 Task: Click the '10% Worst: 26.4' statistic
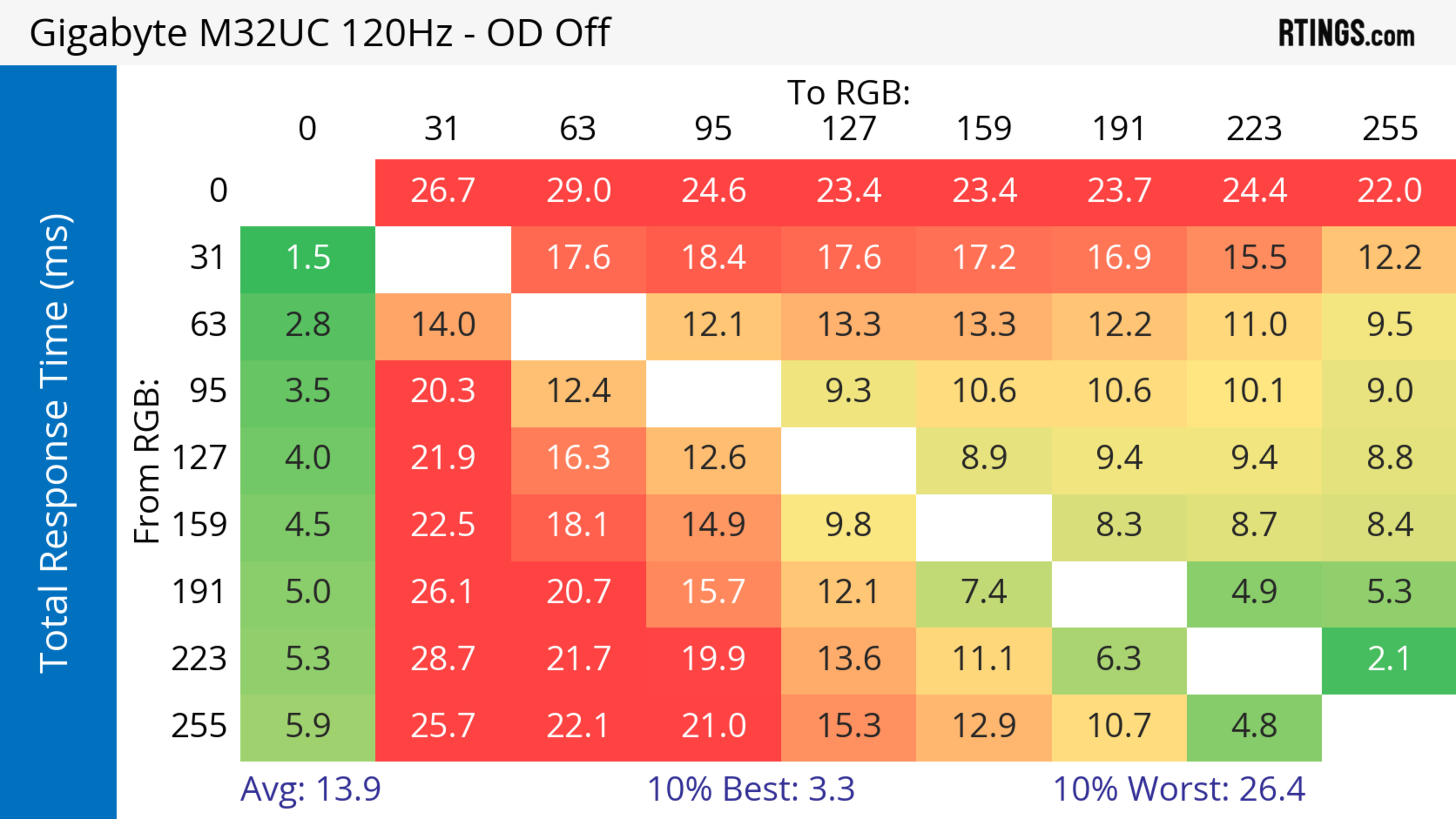(1179, 789)
